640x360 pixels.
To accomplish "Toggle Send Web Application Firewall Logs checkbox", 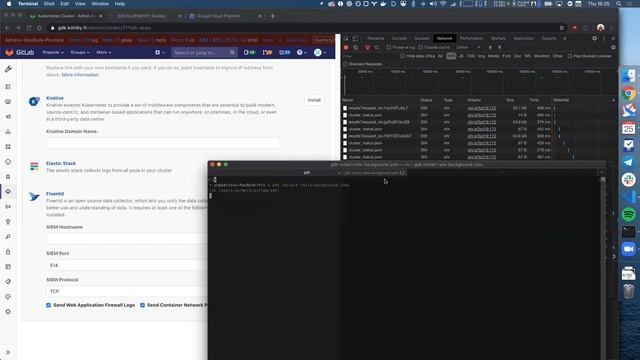I will [x=49, y=305].
